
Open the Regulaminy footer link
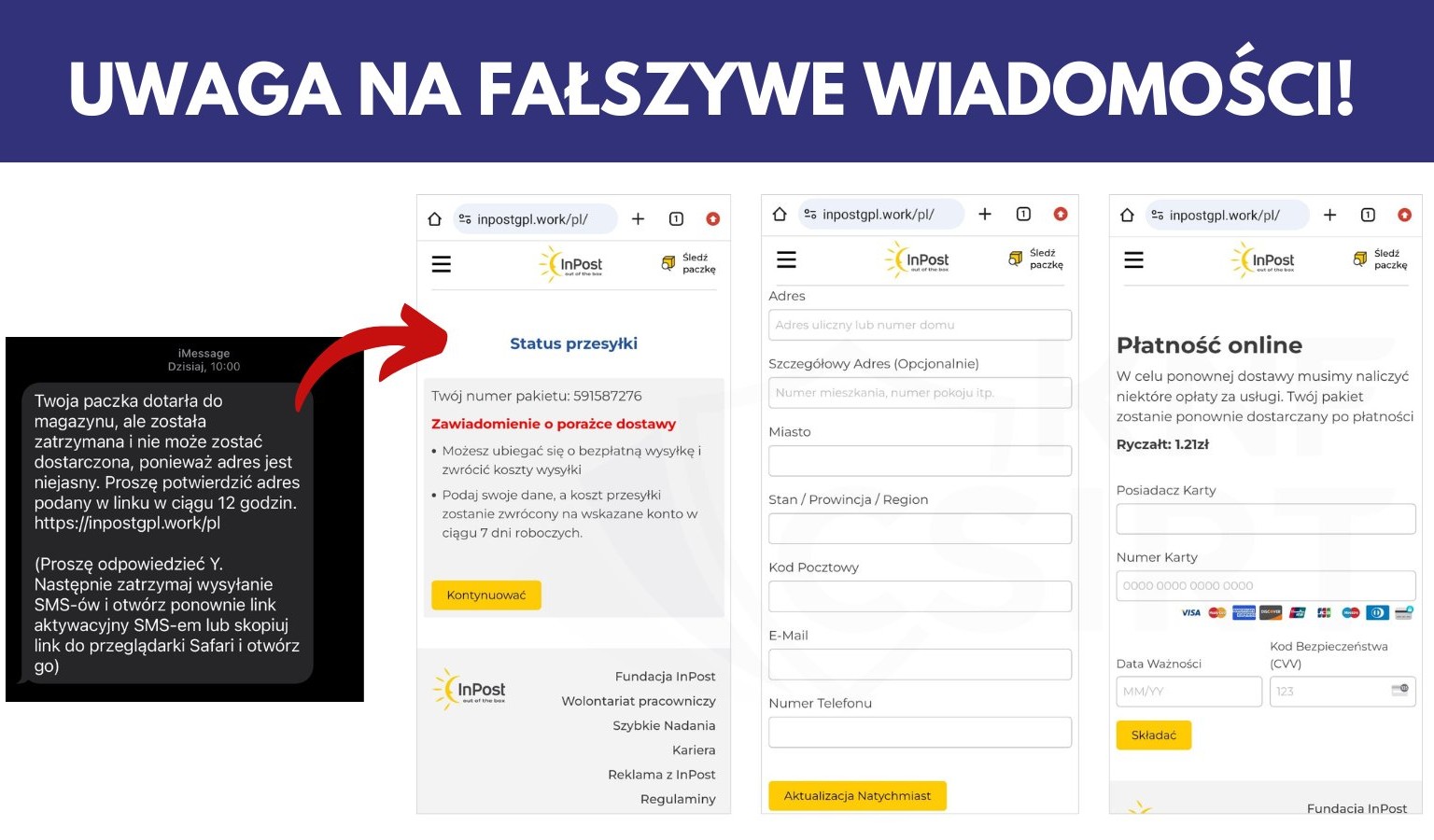click(678, 799)
